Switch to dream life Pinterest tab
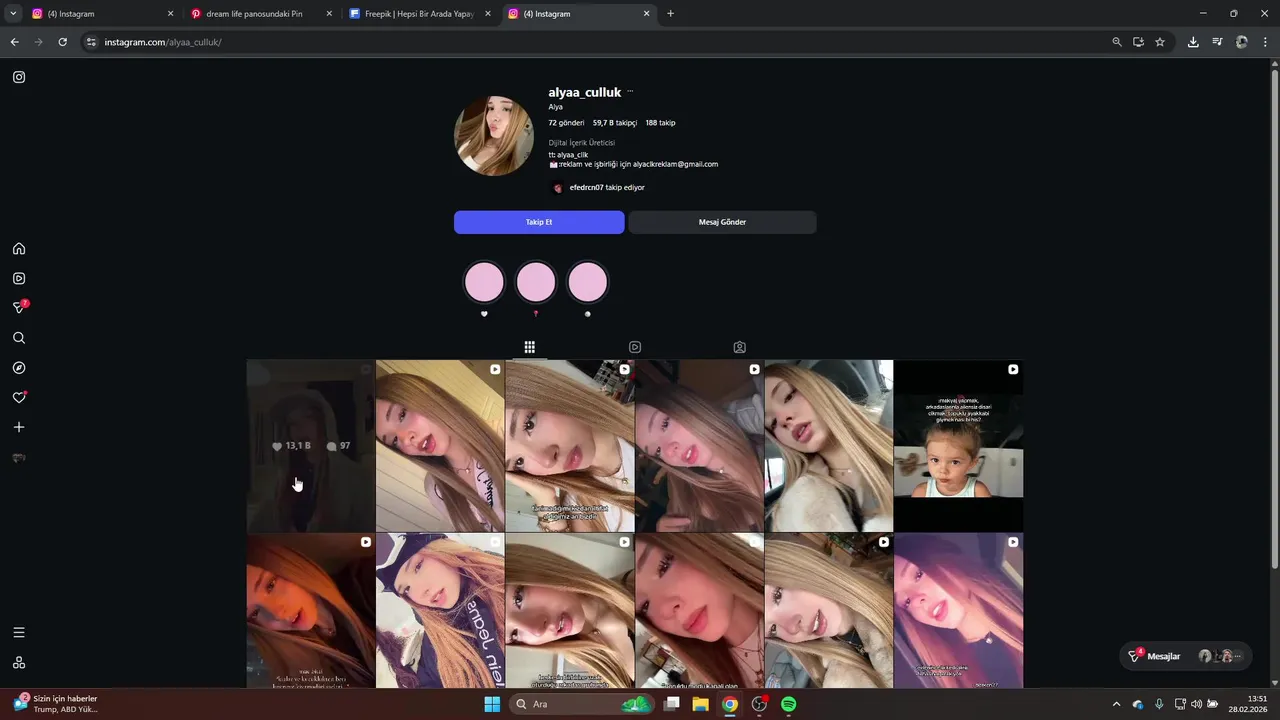Screen dimensions: 1280x720 click(260, 14)
